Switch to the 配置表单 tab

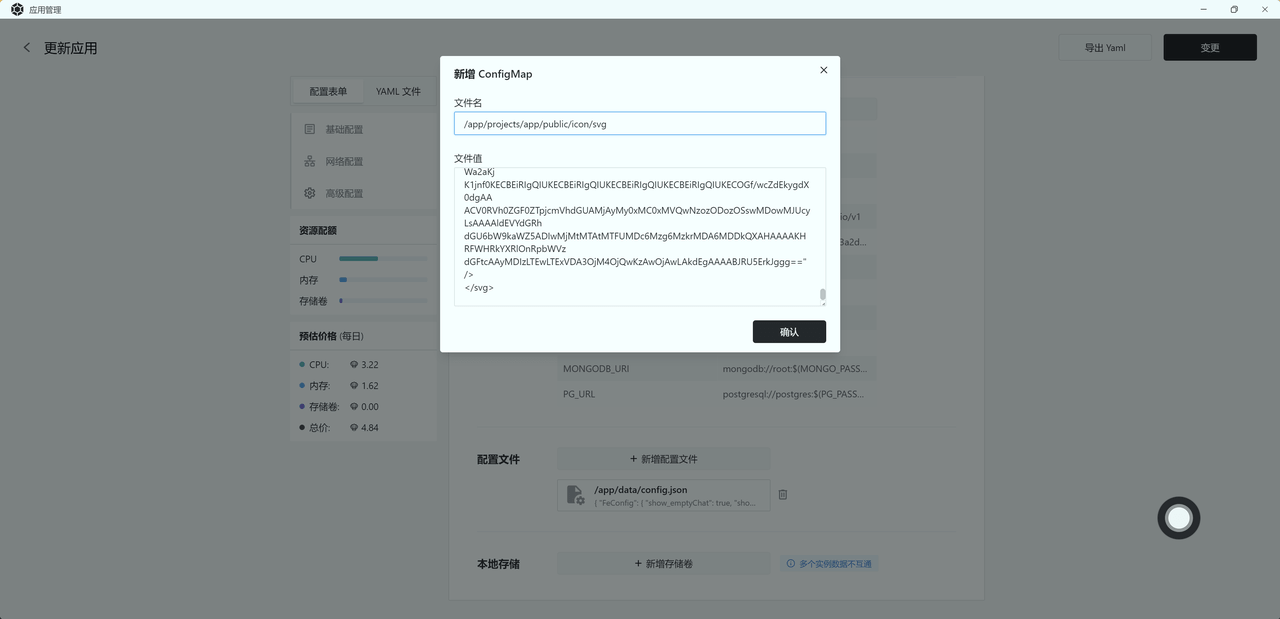click(328, 90)
